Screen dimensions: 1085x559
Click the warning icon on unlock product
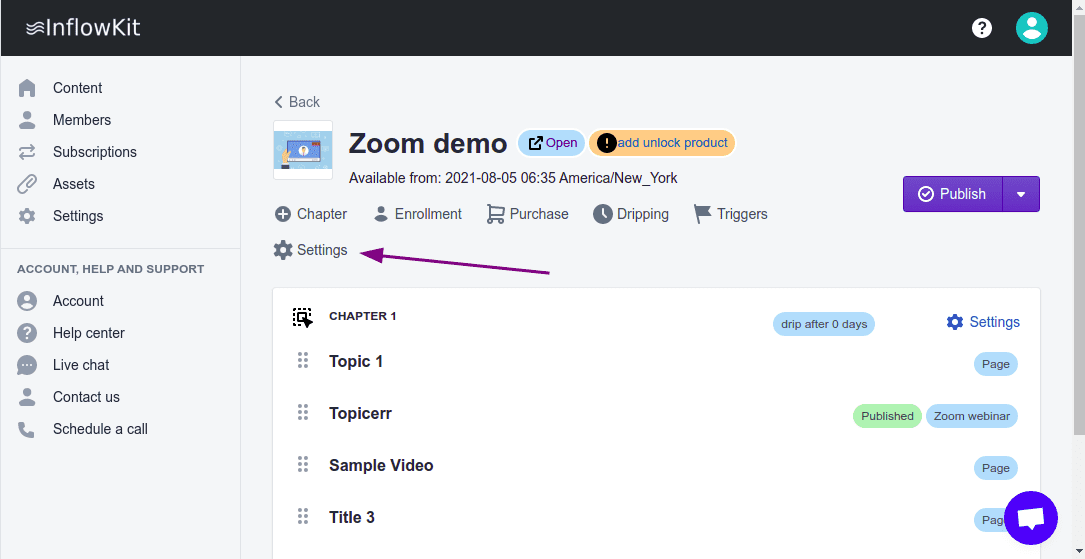click(x=606, y=143)
